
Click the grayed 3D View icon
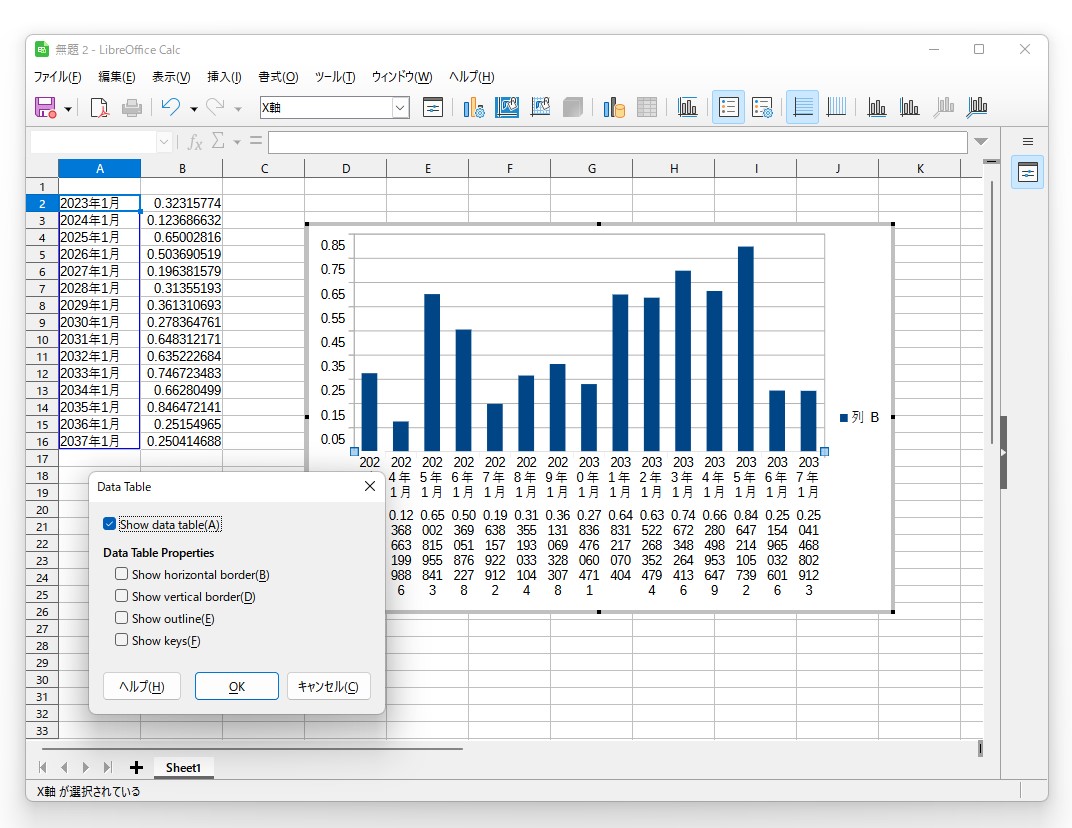[x=573, y=107]
